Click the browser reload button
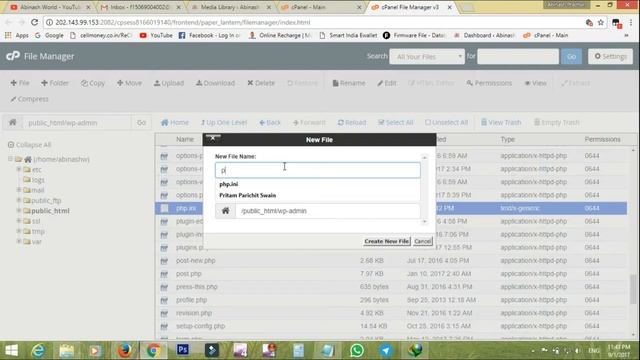Viewport: 640px width, 360px height. tap(34, 22)
